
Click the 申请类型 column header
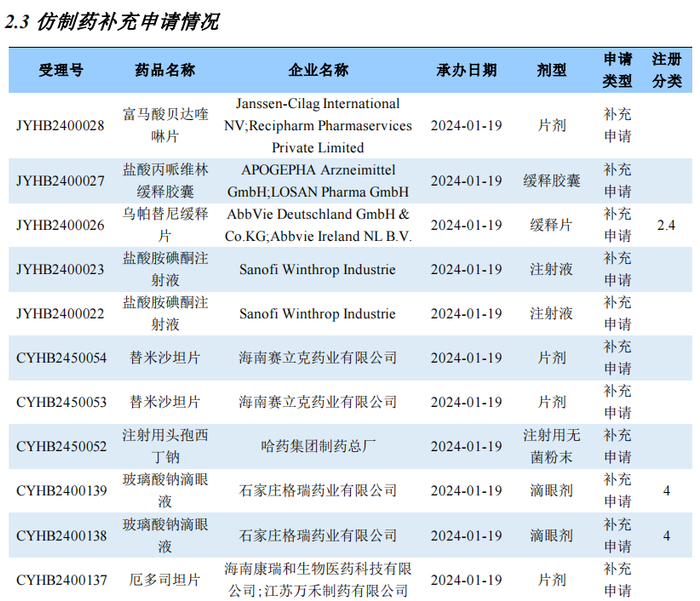tap(617, 70)
